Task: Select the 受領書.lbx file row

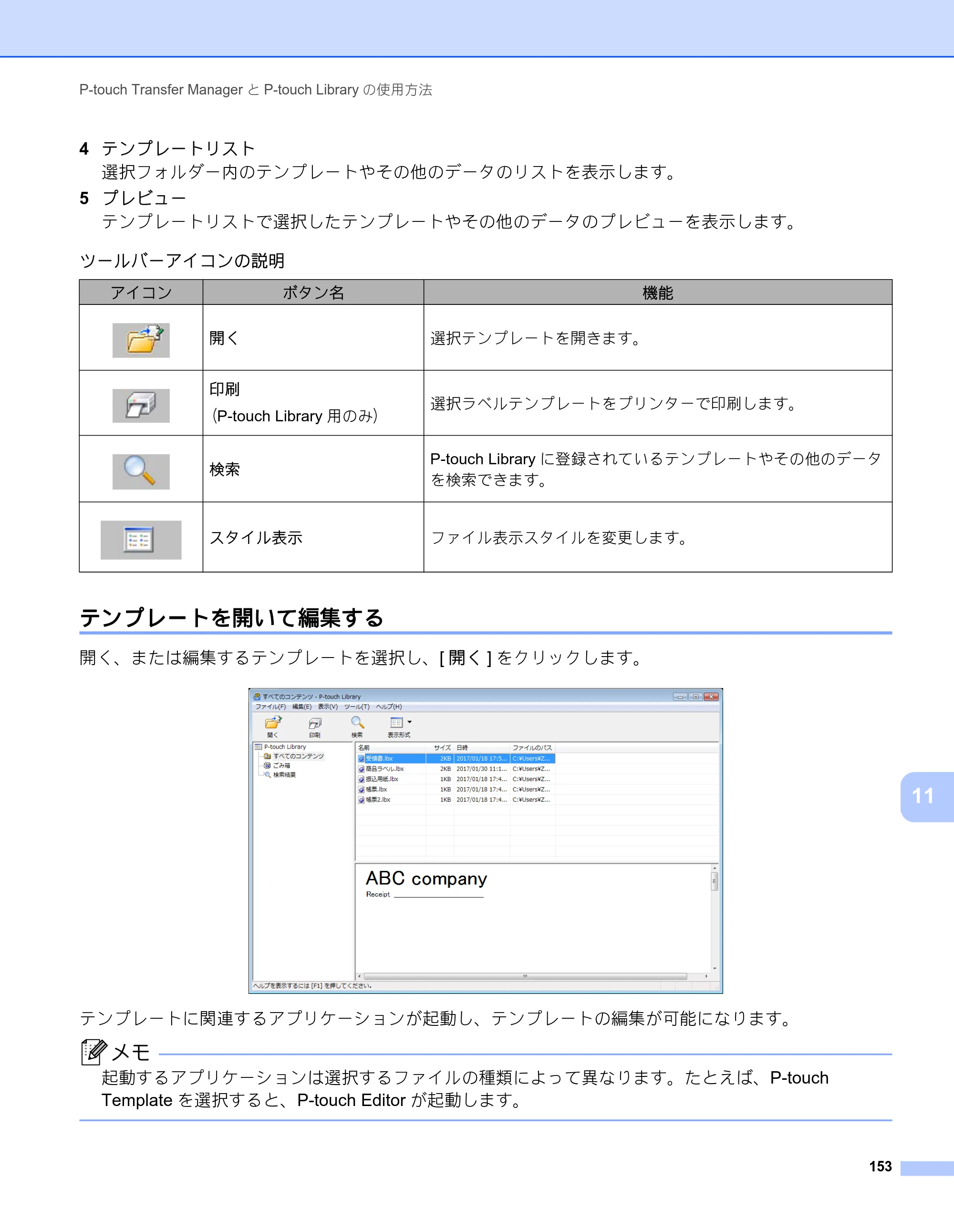Action: tap(456, 759)
